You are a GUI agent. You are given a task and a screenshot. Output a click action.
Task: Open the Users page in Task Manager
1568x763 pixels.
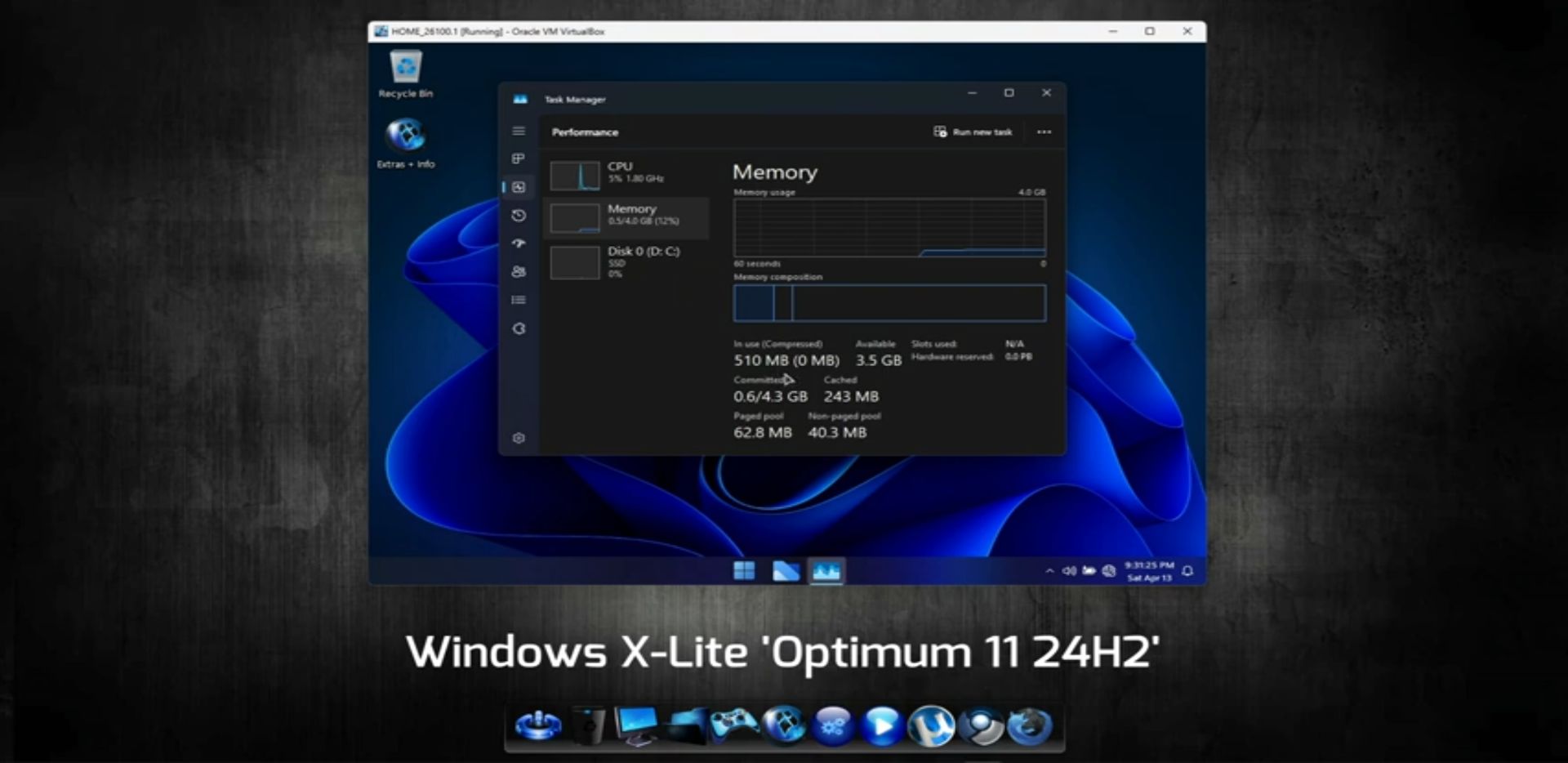click(x=519, y=272)
